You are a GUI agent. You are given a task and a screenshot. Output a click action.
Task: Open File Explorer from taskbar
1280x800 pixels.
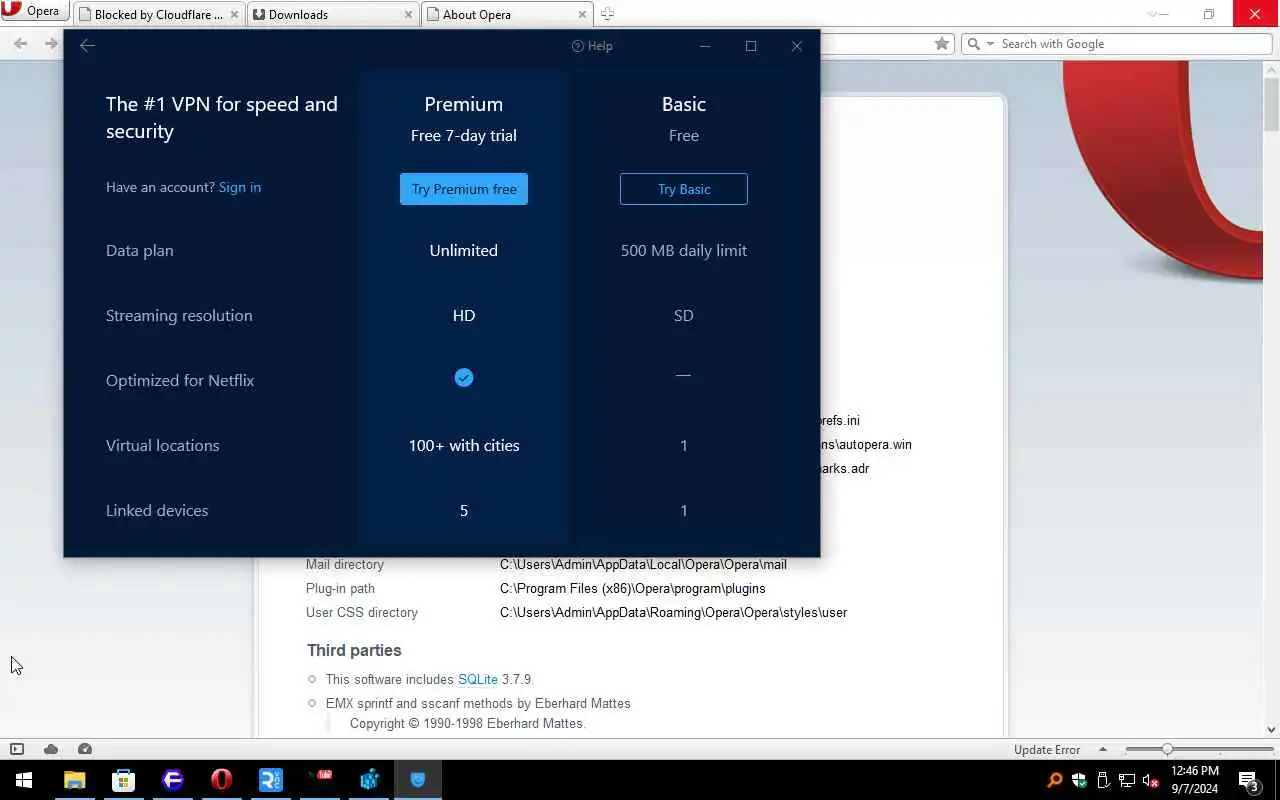[x=74, y=780]
